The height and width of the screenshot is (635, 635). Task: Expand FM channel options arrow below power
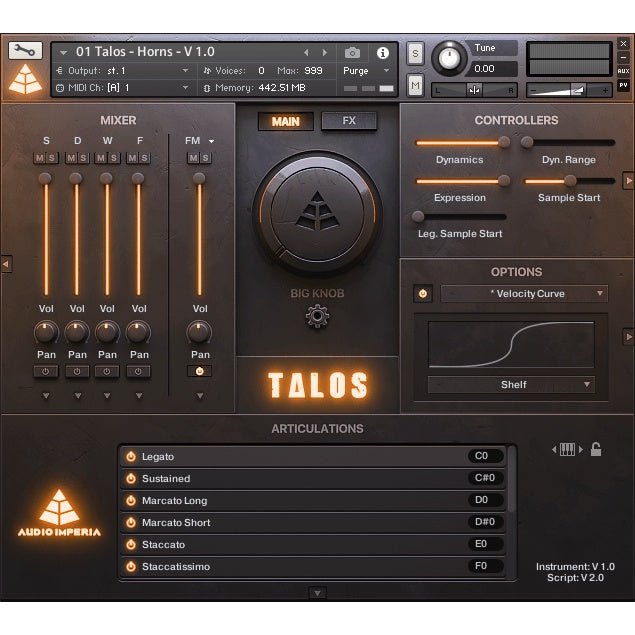pyautogui.click(x=200, y=396)
